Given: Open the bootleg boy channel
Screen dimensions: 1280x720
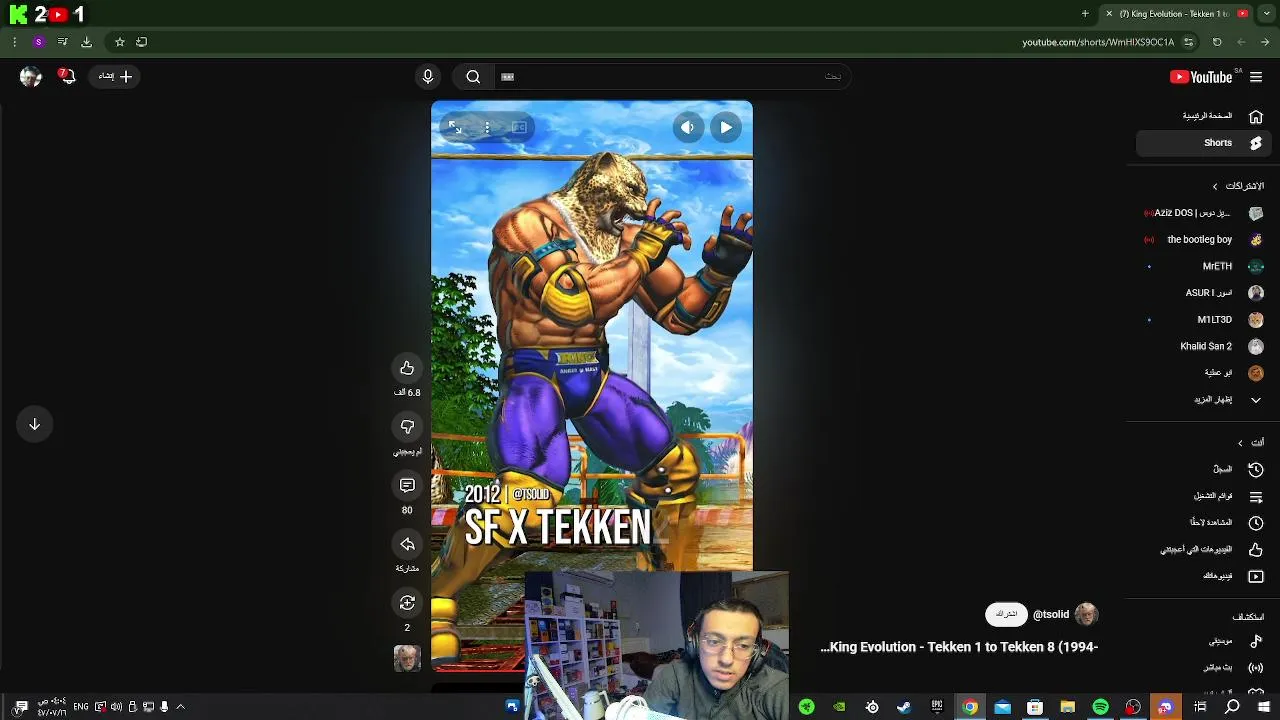Looking at the screenshot, I should coord(1204,240).
